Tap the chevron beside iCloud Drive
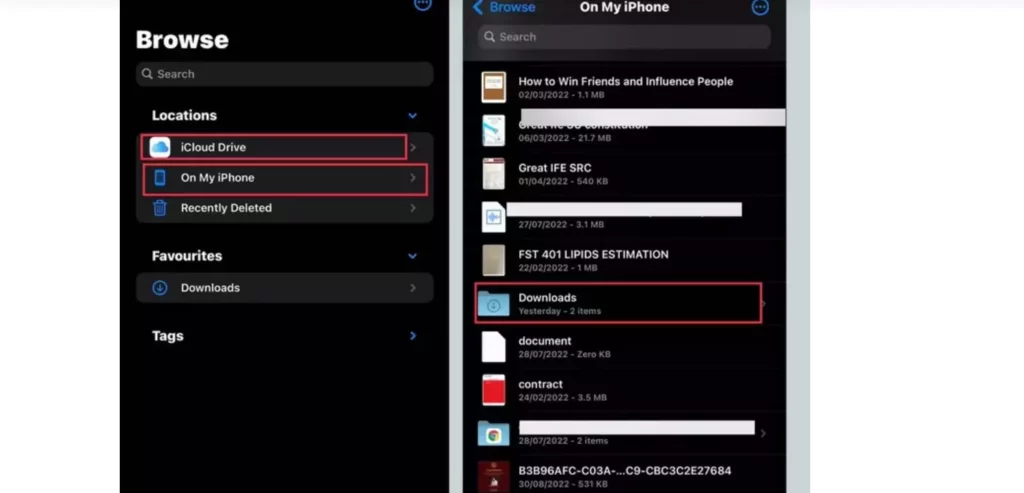The height and width of the screenshot is (493, 1024). point(413,148)
